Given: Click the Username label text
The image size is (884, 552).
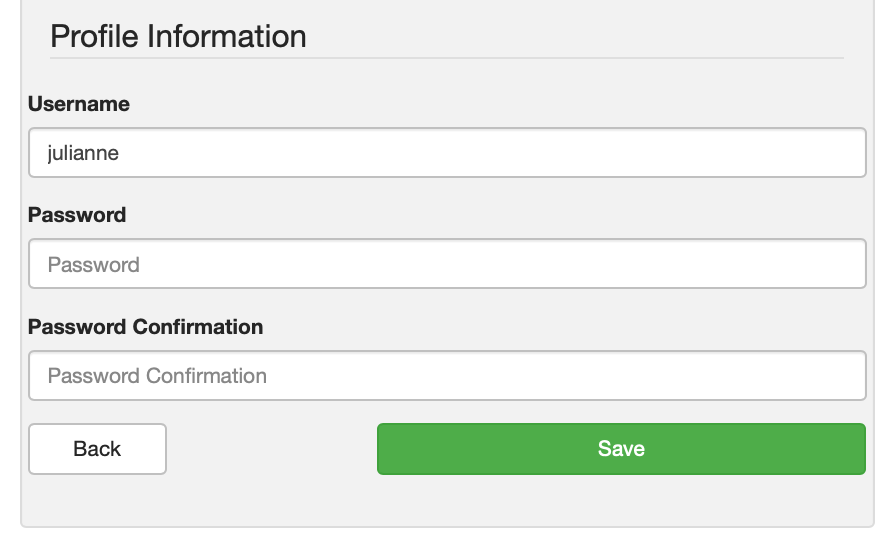Looking at the screenshot, I should pos(79,104).
